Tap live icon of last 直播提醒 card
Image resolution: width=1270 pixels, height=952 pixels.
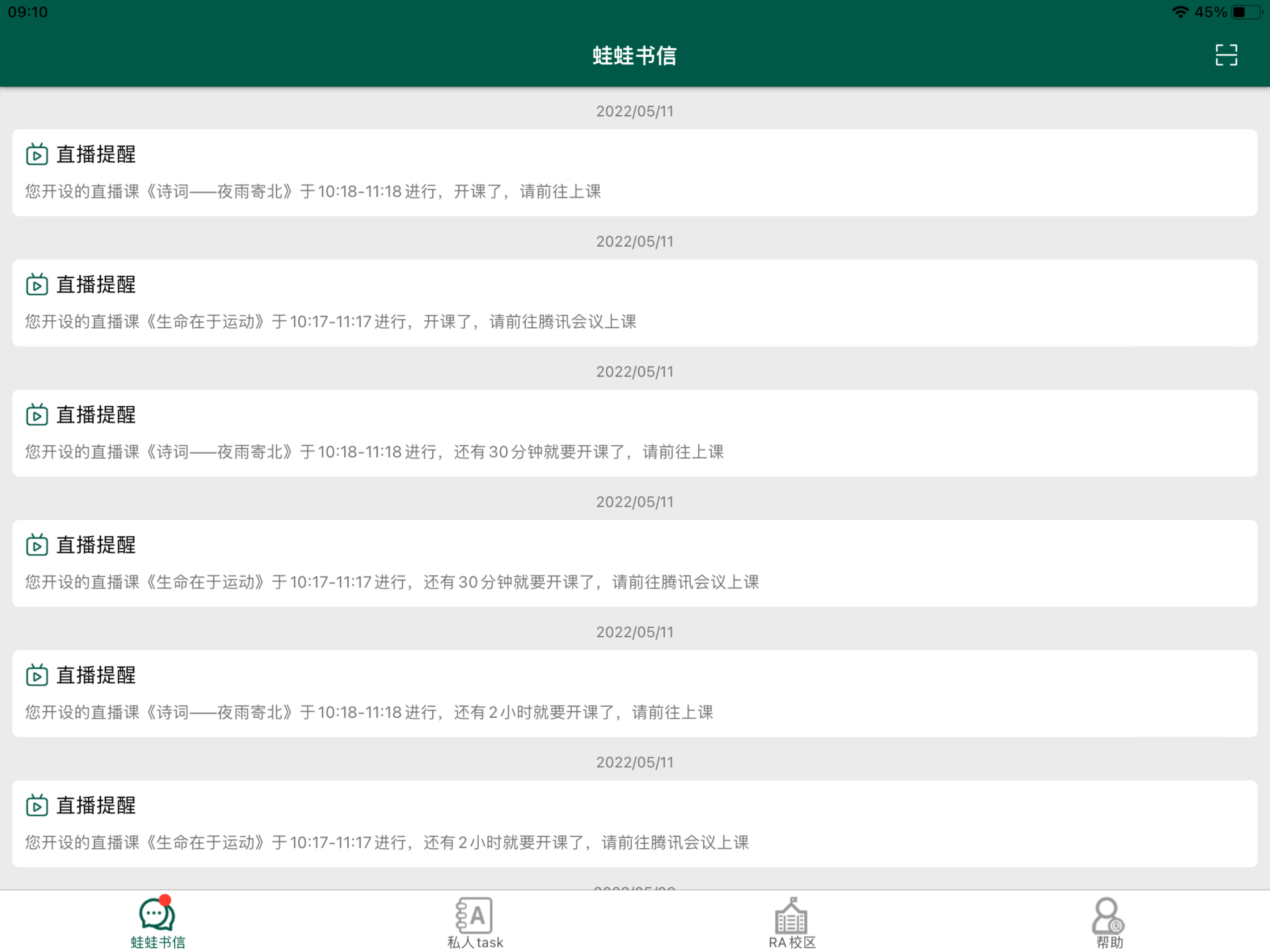coord(37,806)
